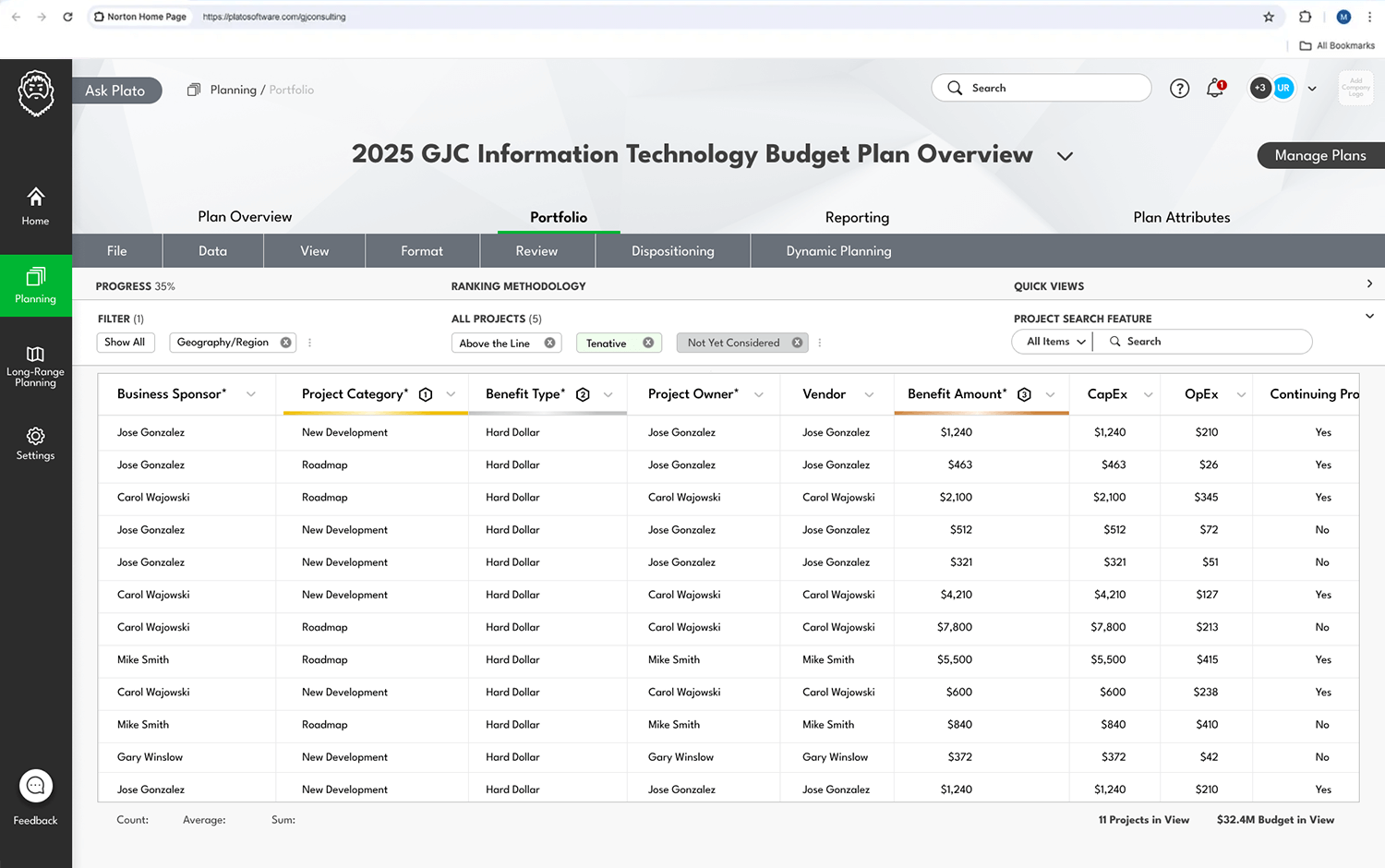This screenshot has height=868, width=1385.
Task: Switch to Reporting tab
Action: point(857,218)
